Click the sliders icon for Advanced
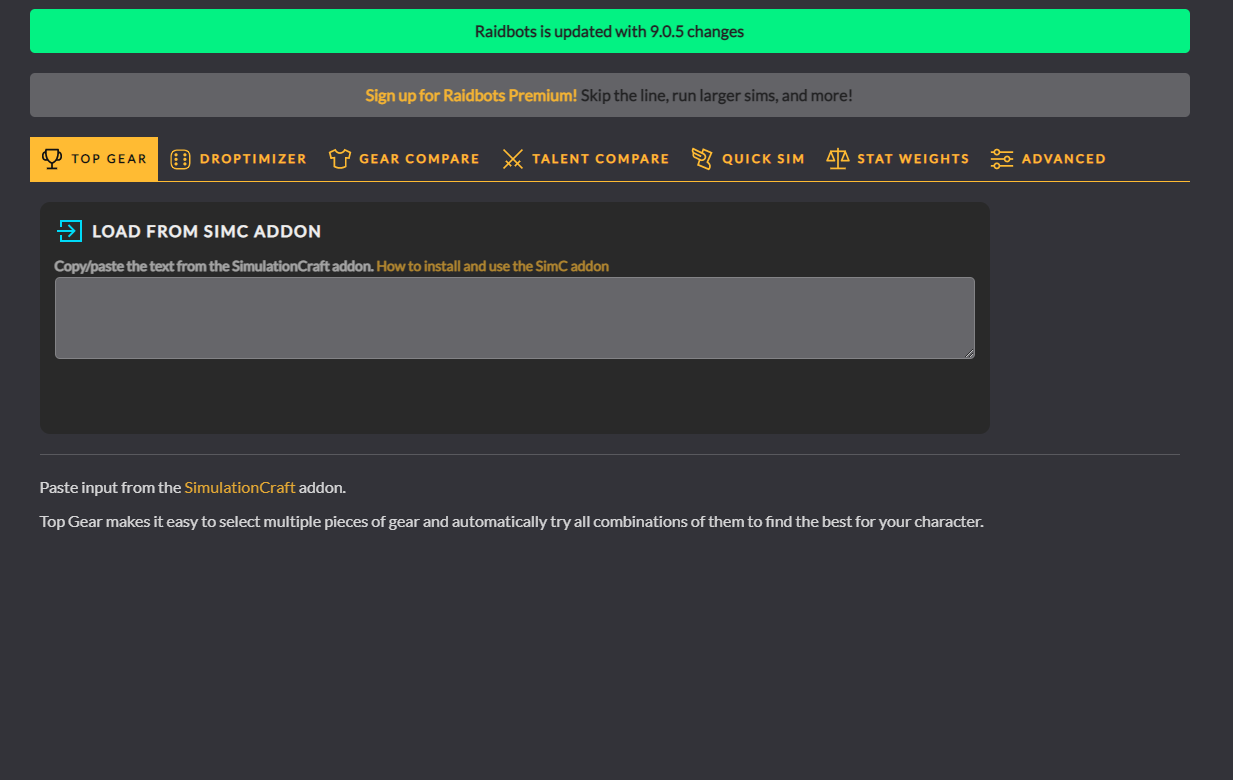 click(x=1002, y=159)
